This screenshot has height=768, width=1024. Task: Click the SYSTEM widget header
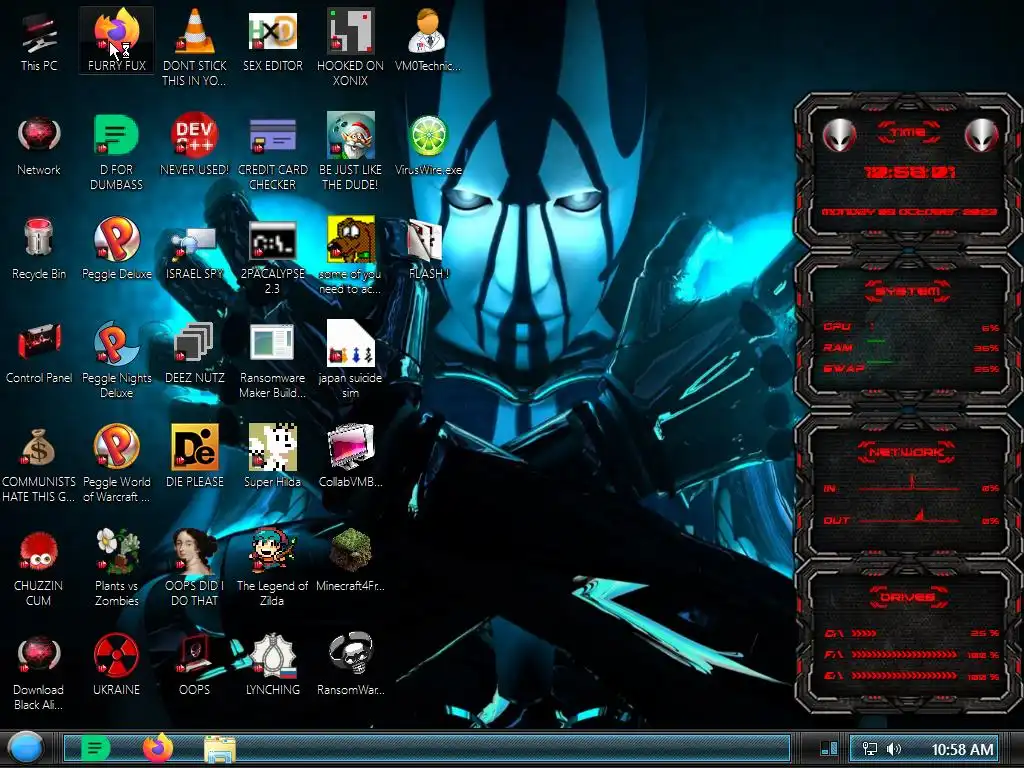908,291
